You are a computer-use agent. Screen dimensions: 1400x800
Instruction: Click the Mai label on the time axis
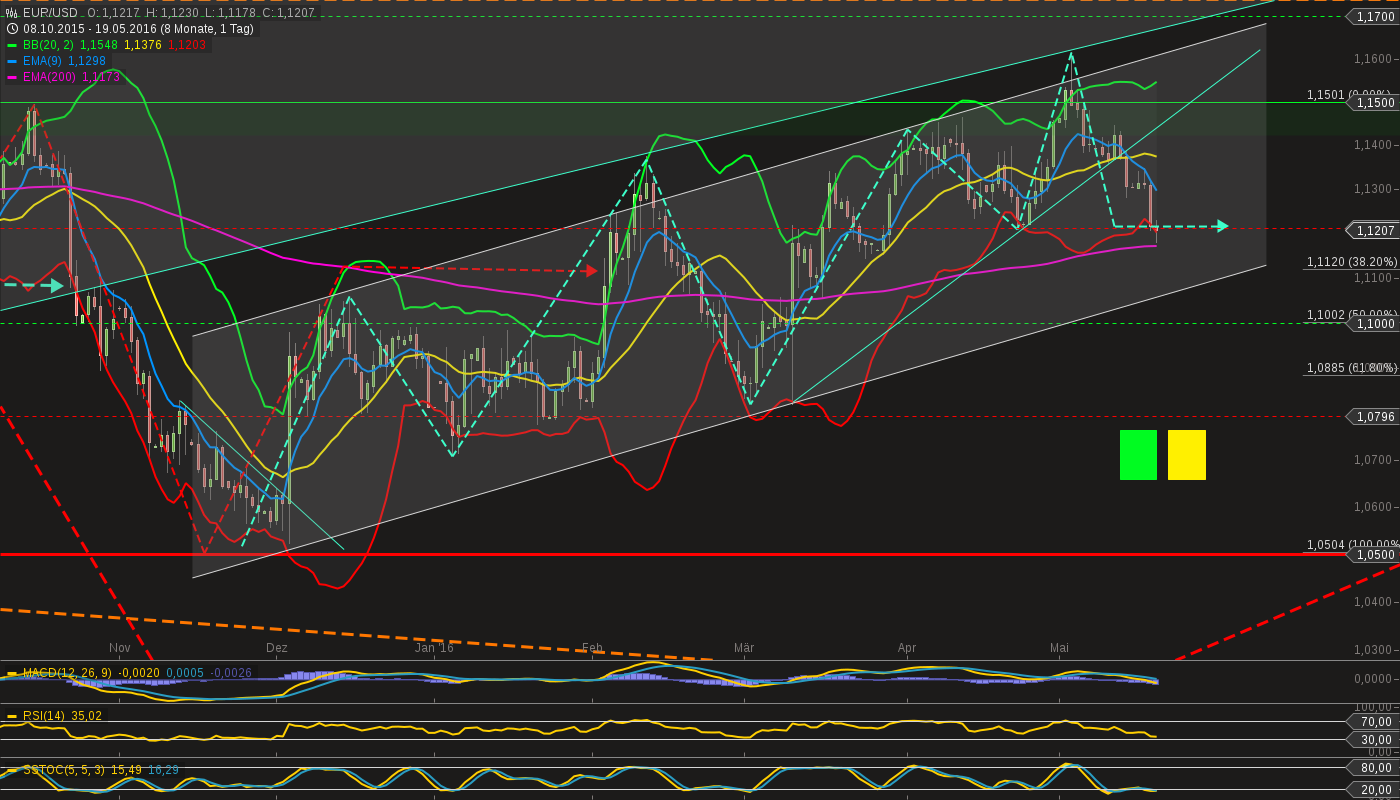(x=1059, y=648)
